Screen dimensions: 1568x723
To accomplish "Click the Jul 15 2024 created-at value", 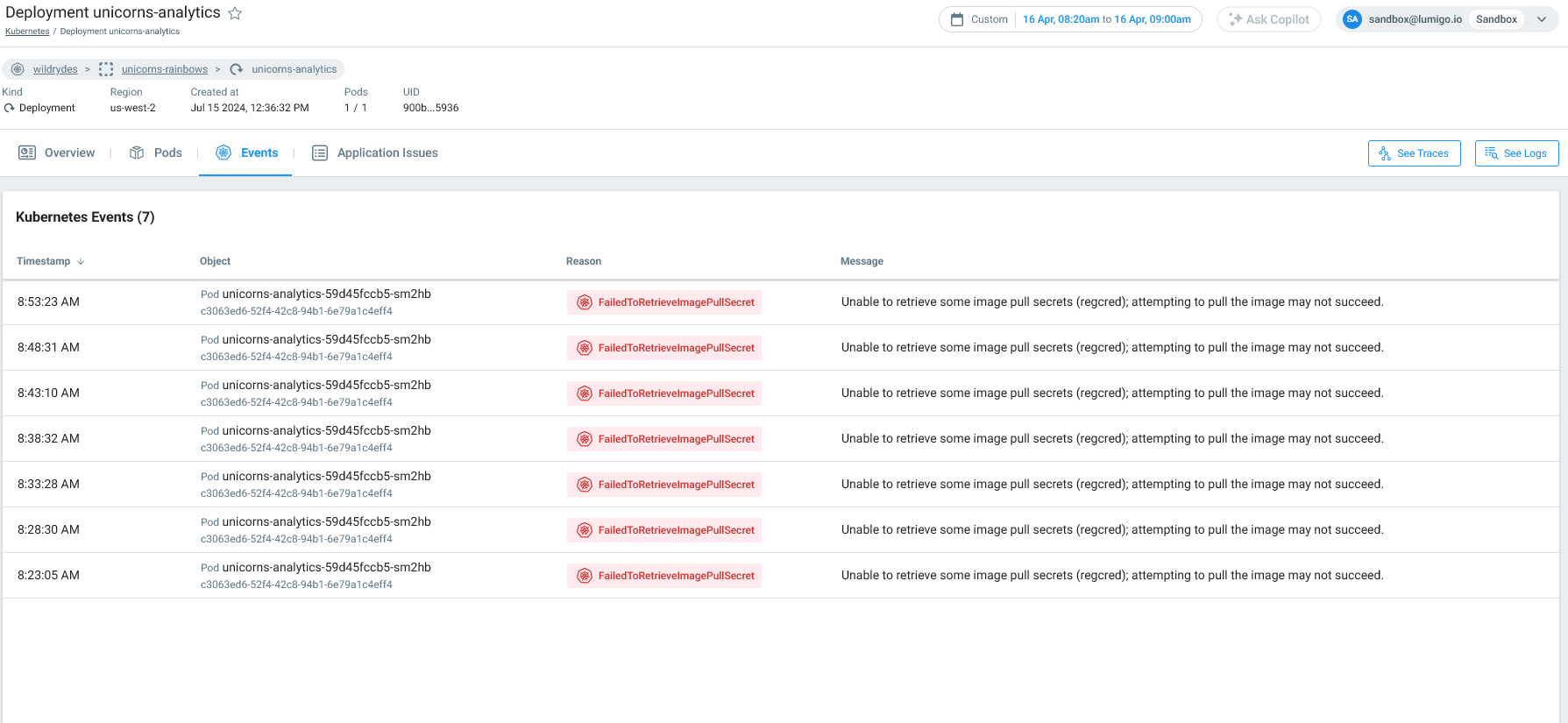I will tap(250, 108).
